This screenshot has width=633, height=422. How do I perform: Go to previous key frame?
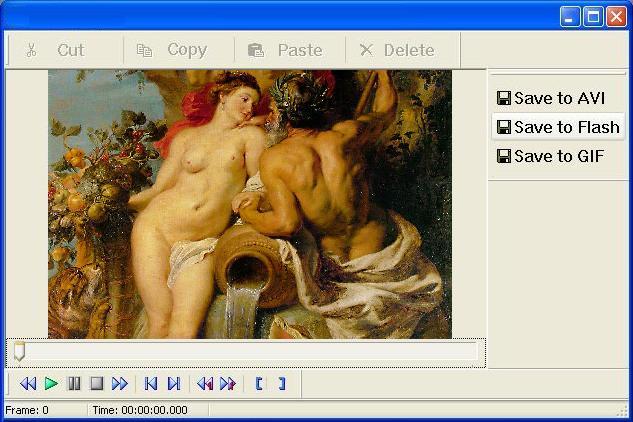205,383
